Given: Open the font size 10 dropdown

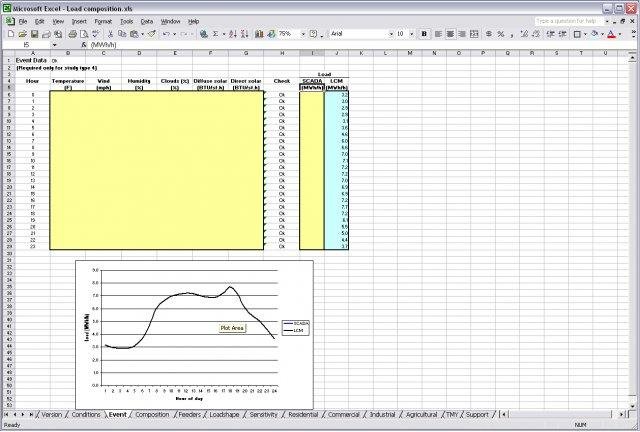Looking at the screenshot, I should (x=411, y=34).
